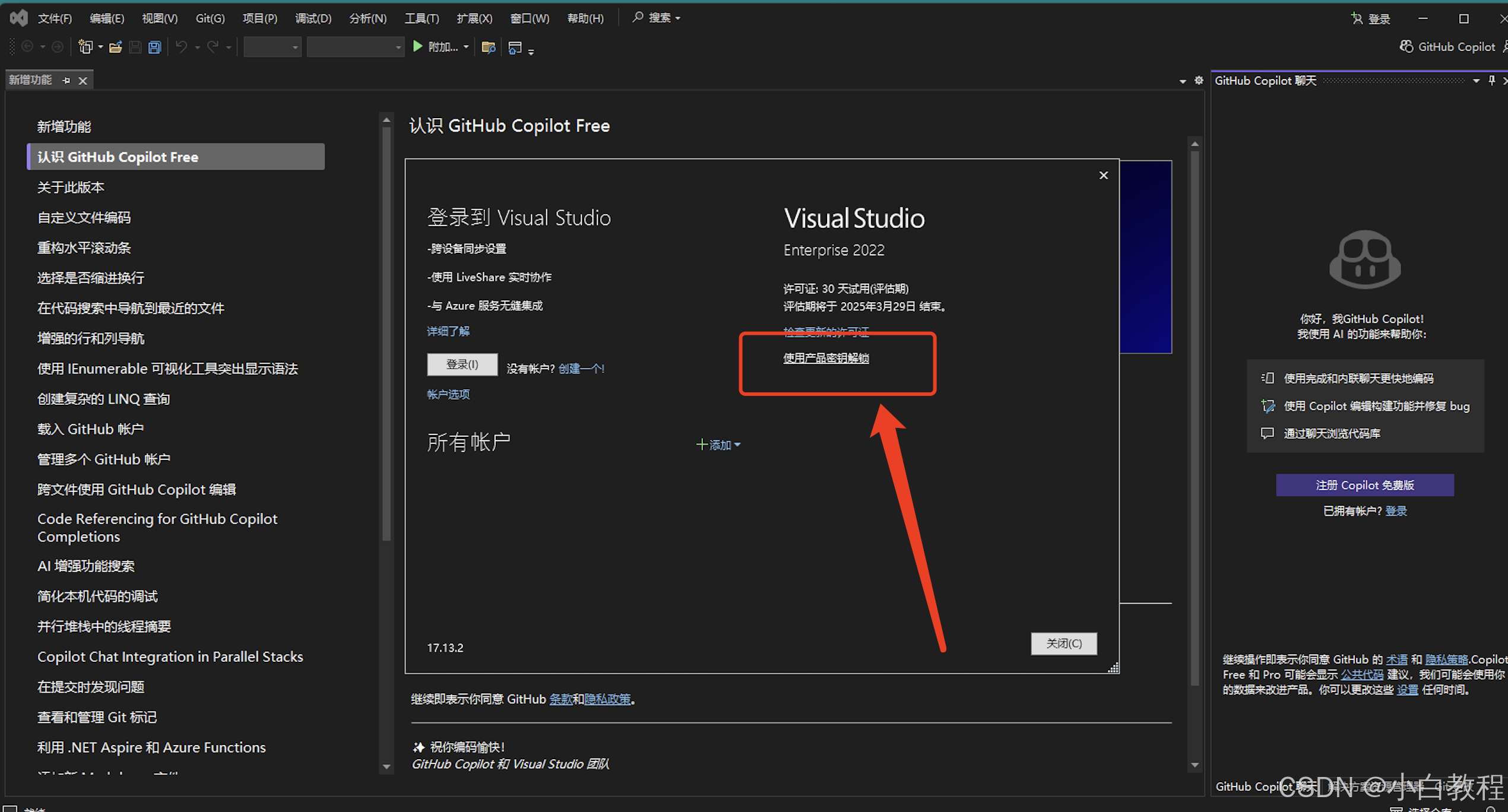The height and width of the screenshot is (812, 1508).
Task: Open the settings gear above the document area
Action: (x=1199, y=80)
